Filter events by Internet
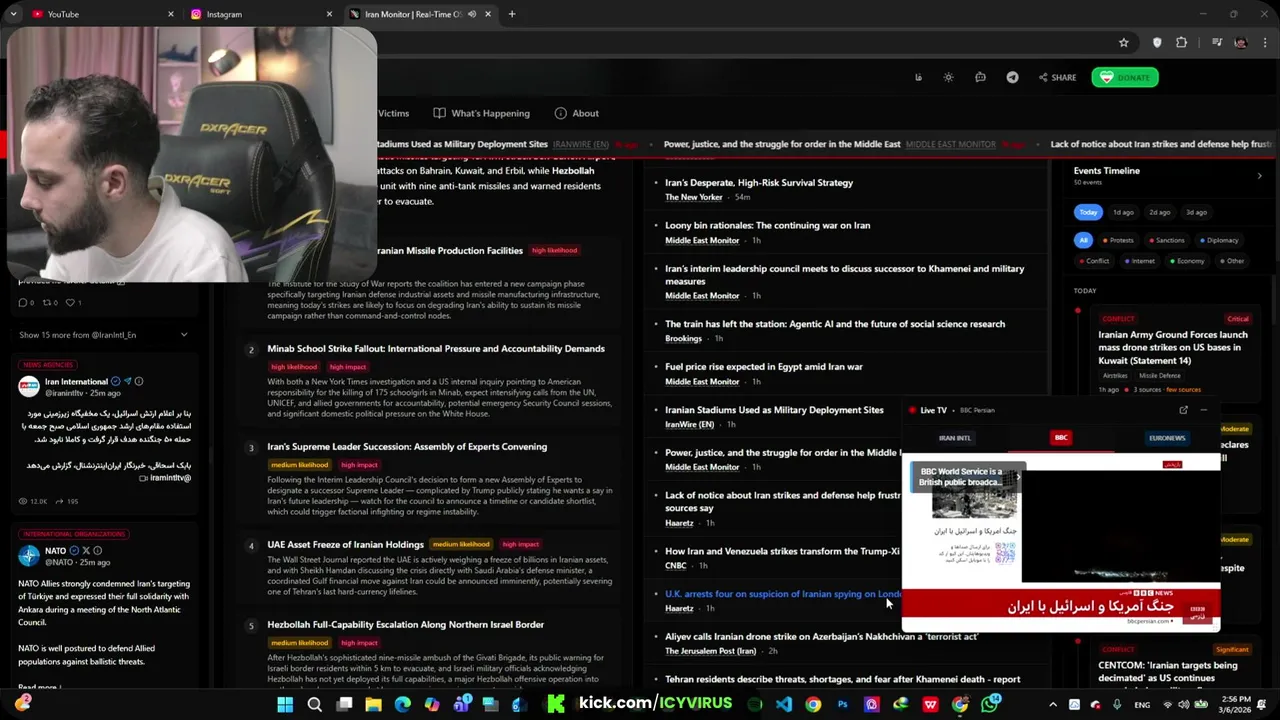 1139,261
